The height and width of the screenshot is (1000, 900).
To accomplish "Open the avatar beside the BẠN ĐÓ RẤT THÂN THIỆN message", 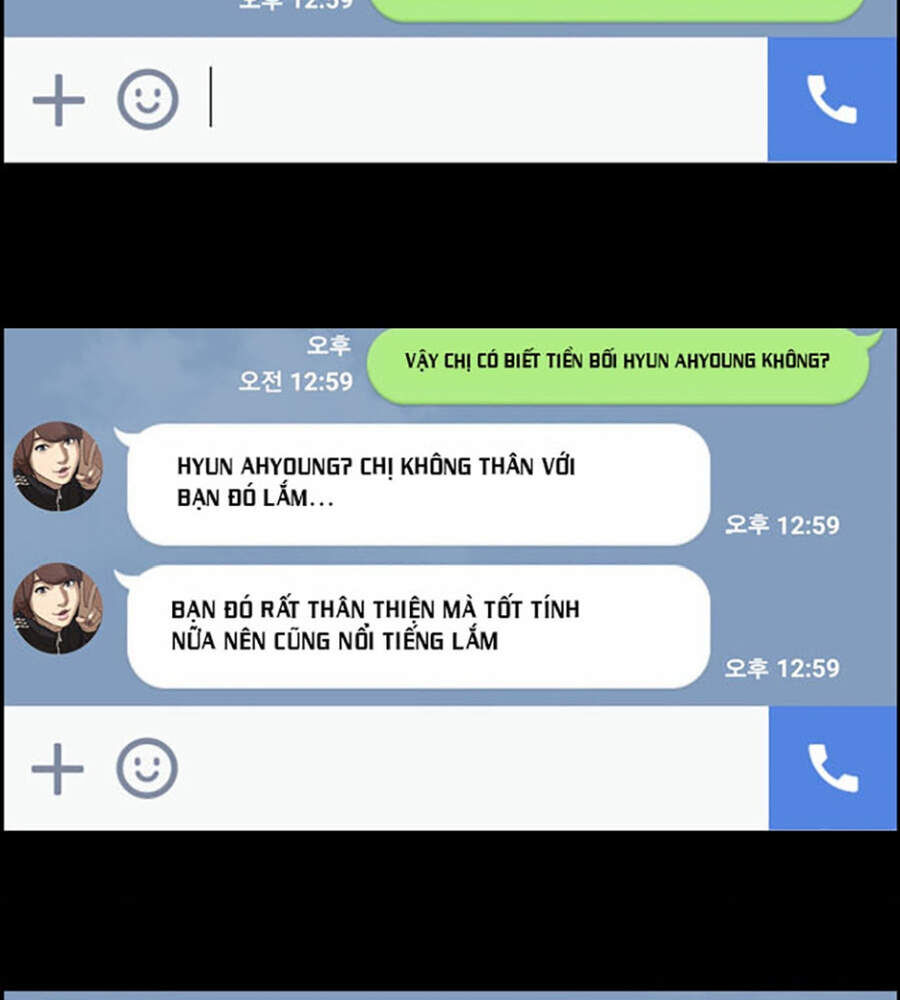I will 58,608.
